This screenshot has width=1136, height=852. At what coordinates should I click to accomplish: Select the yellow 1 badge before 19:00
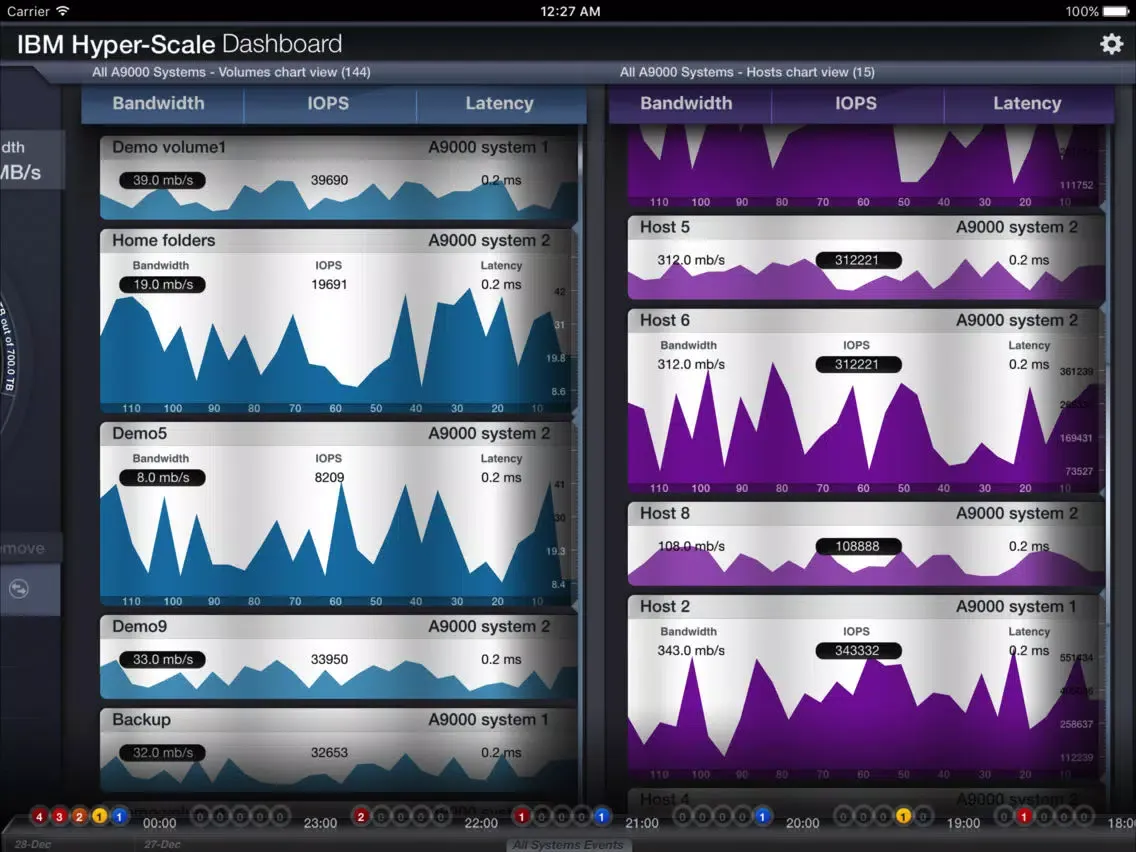(903, 816)
